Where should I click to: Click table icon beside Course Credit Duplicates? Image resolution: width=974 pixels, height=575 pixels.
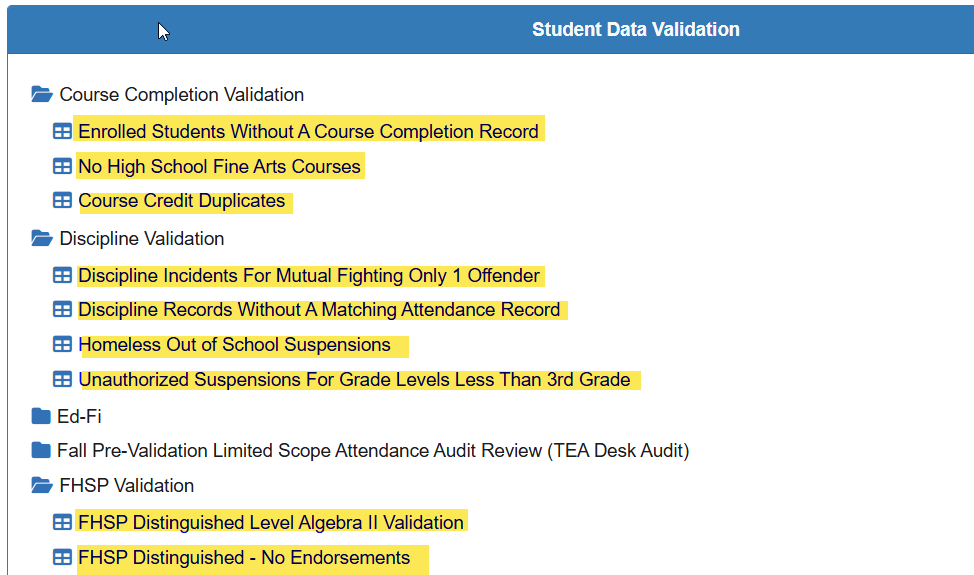[62, 200]
